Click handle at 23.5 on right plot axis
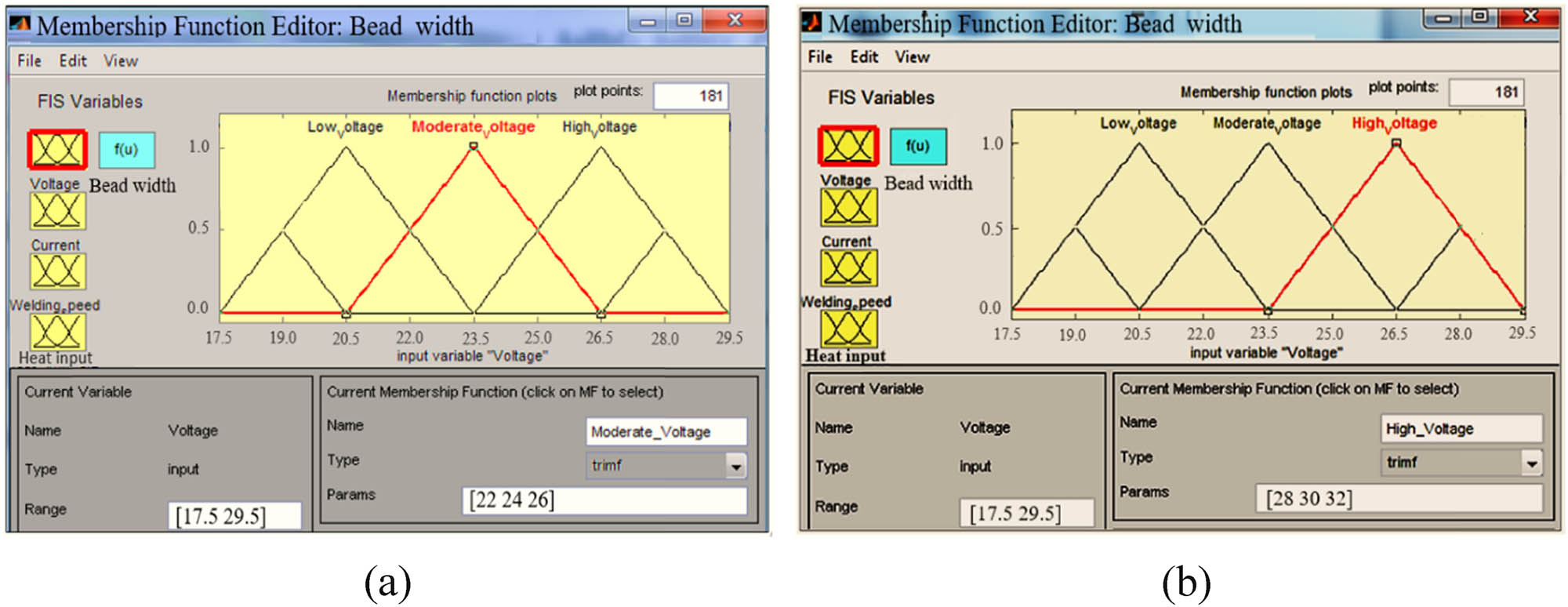 pyautogui.click(x=1268, y=311)
